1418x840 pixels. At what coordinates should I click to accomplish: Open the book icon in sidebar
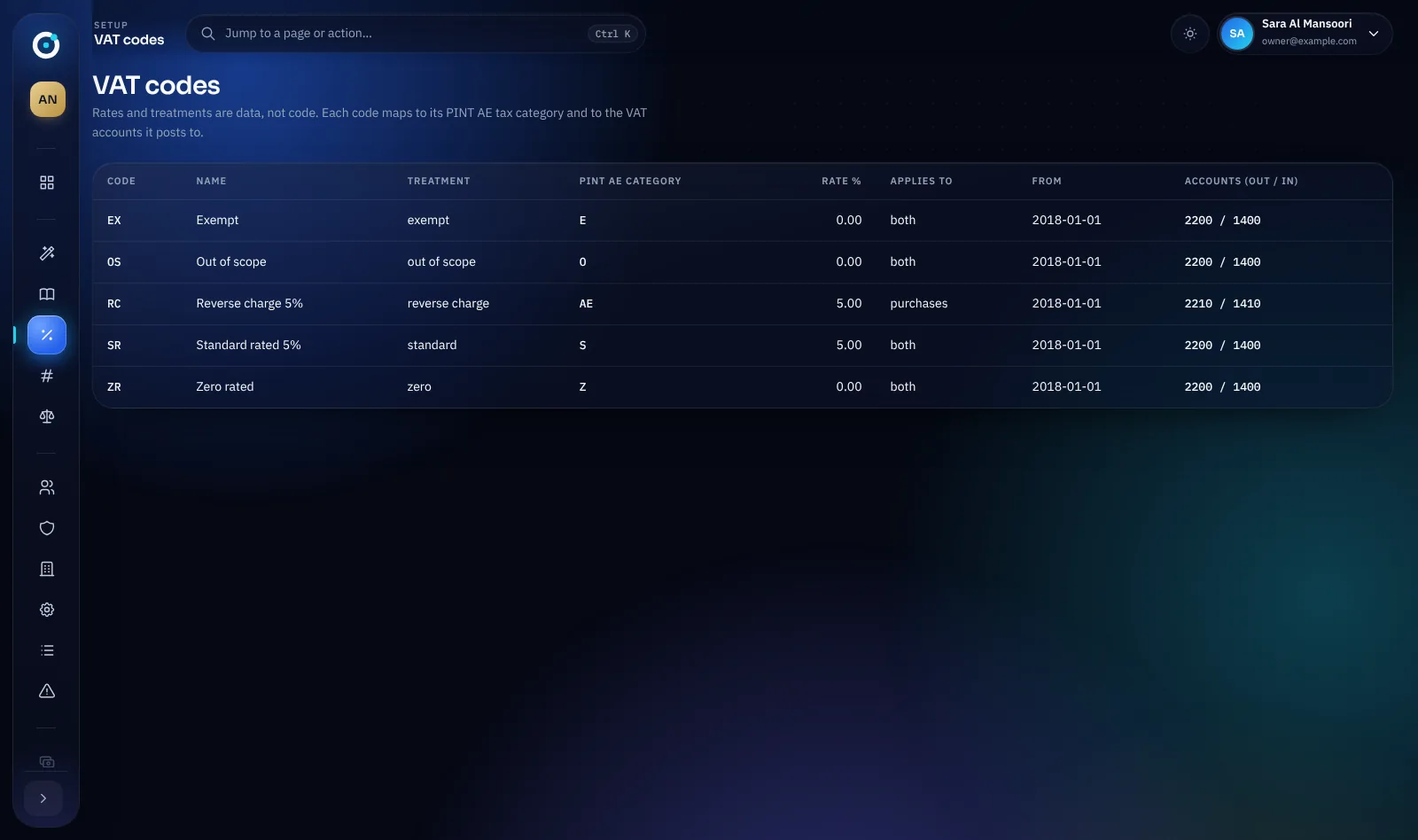coord(47,294)
